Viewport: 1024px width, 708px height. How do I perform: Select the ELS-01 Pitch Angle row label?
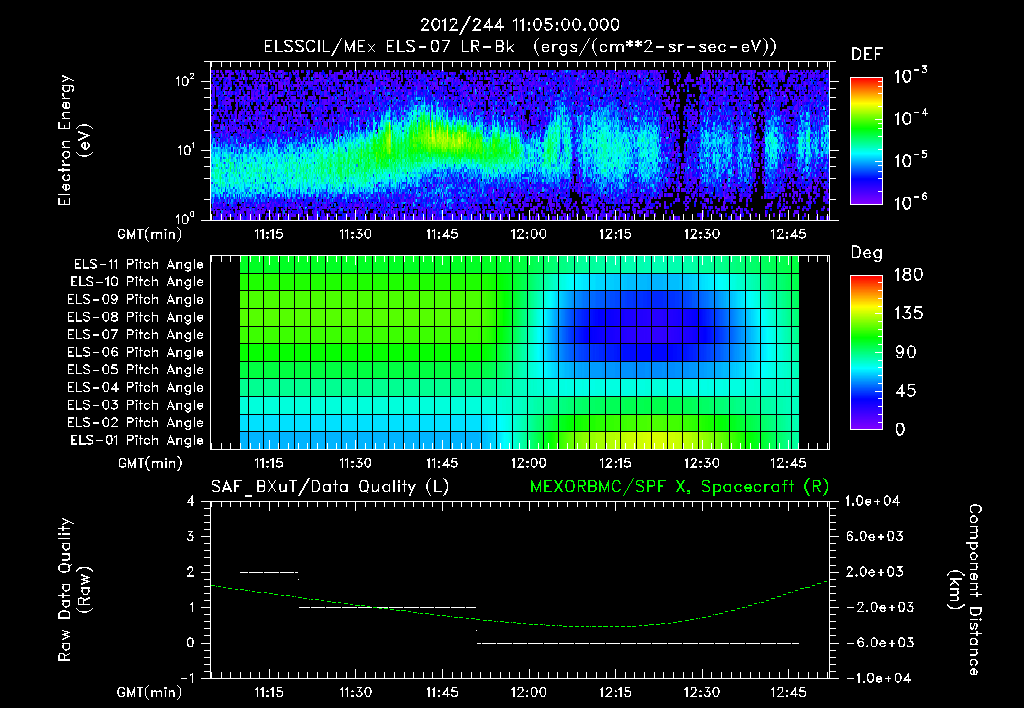click(x=137, y=440)
